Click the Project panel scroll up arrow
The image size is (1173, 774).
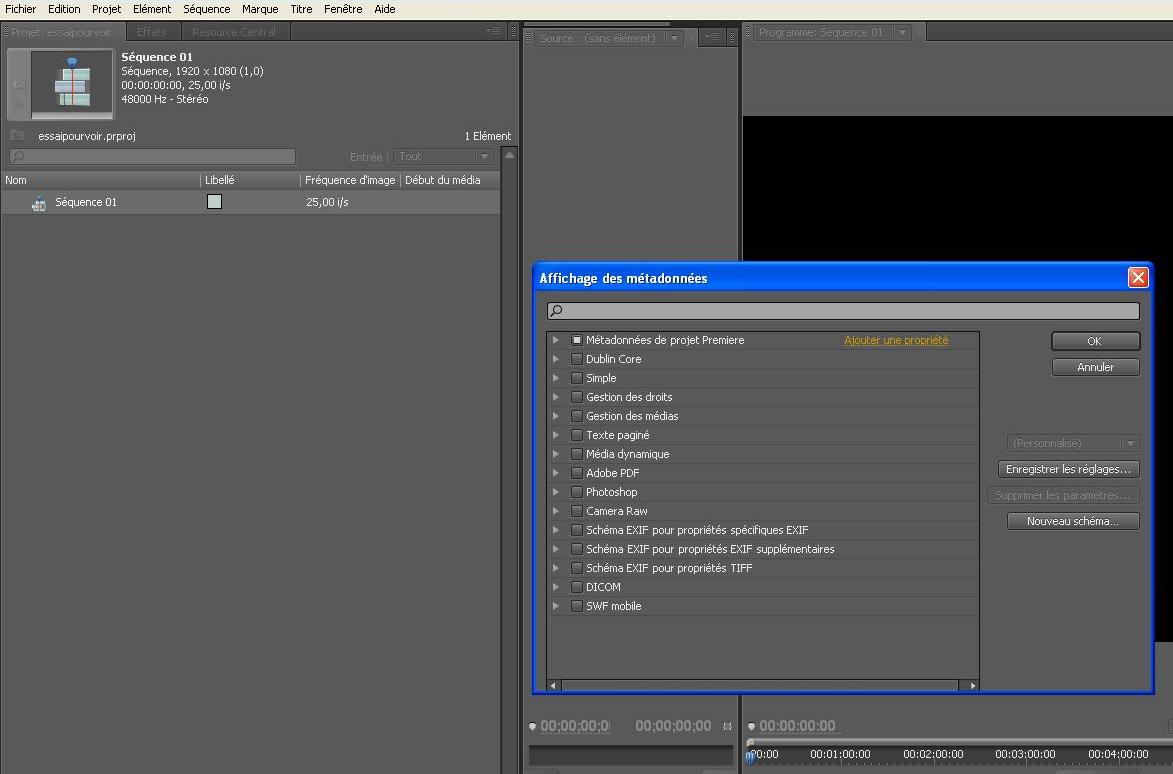click(x=509, y=155)
